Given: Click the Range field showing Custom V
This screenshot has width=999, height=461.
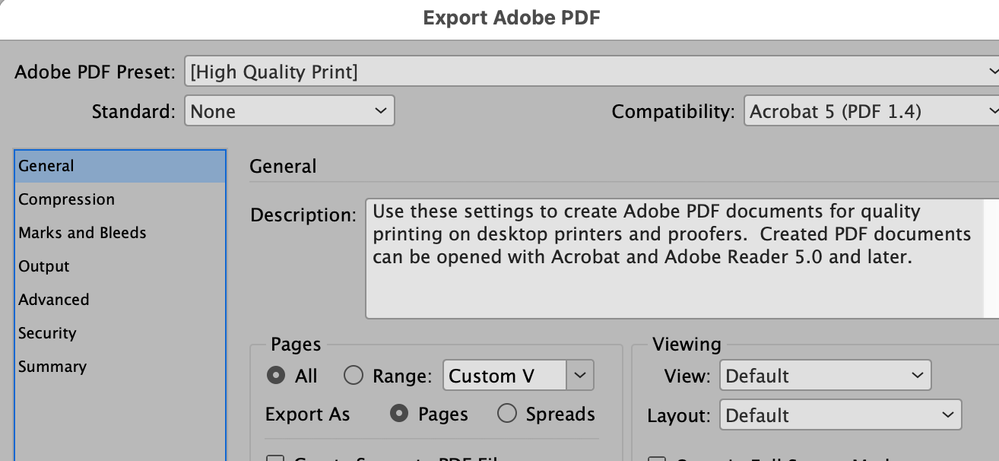Looking at the screenshot, I should [504, 376].
